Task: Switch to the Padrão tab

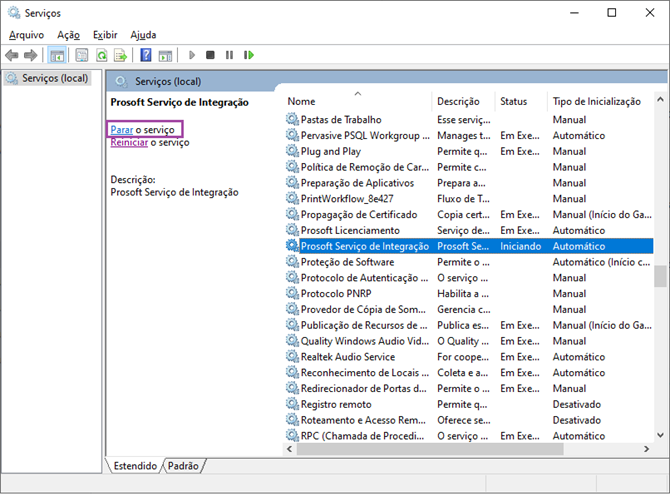Action: point(183,466)
